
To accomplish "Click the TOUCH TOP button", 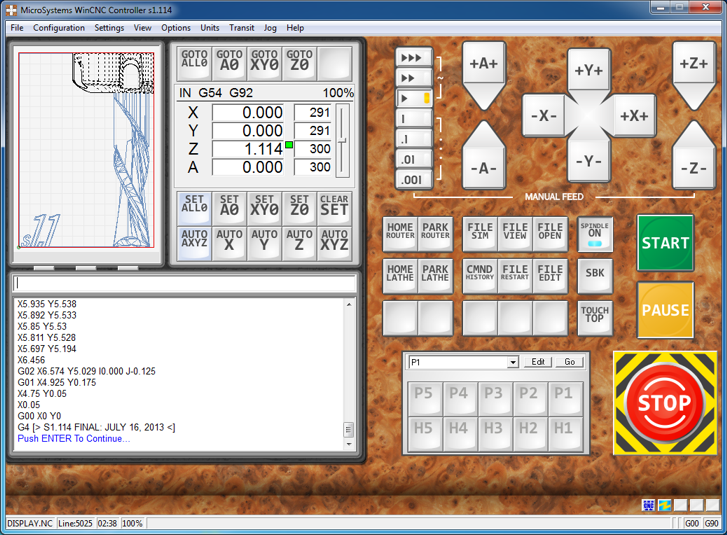I will pos(595,317).
